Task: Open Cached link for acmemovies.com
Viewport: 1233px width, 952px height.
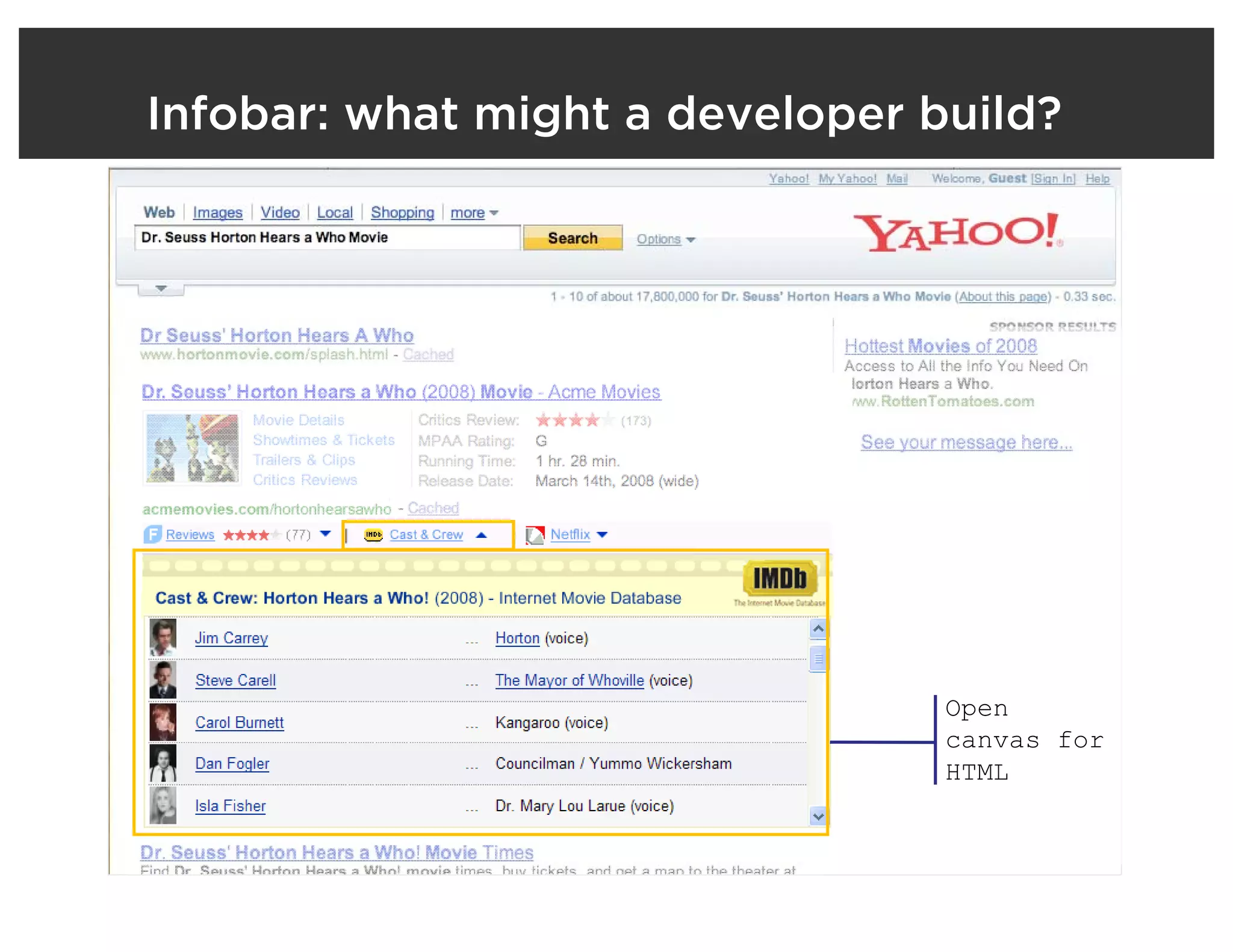Action: click(x=433, y=508)
